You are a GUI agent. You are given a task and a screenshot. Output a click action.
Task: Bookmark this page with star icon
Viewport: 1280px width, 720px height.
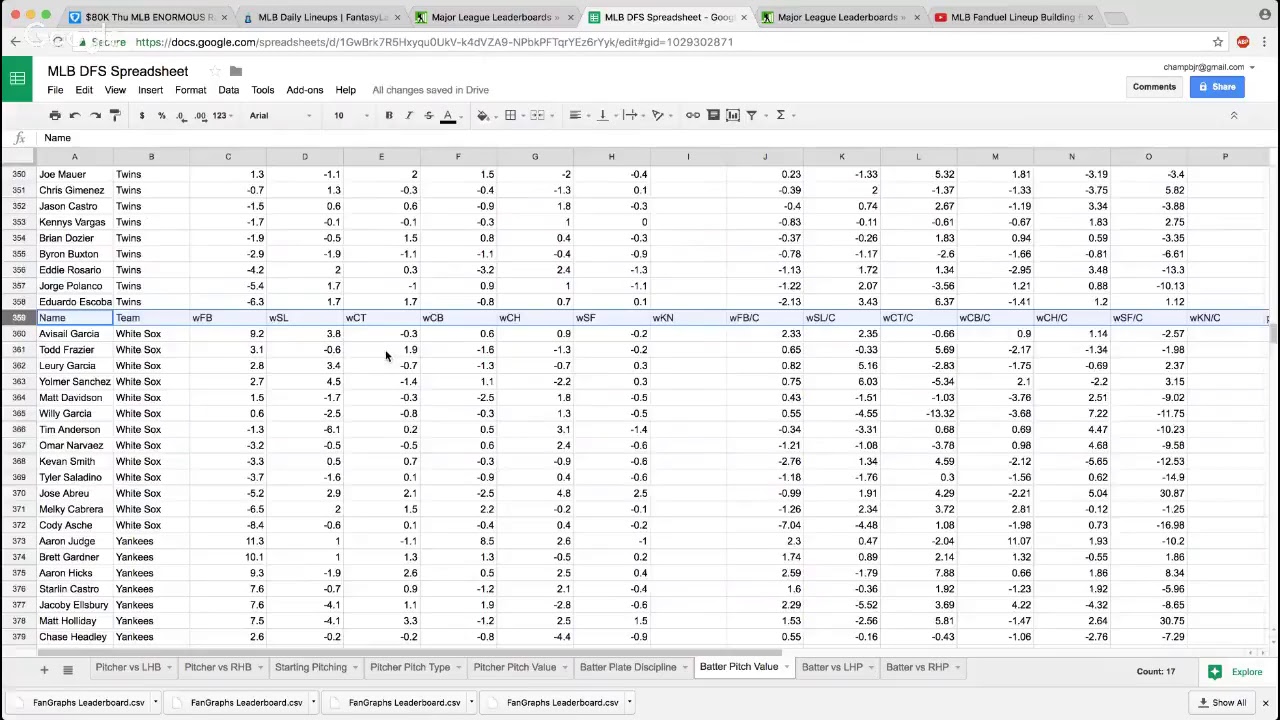click(x=1218, y=42)
